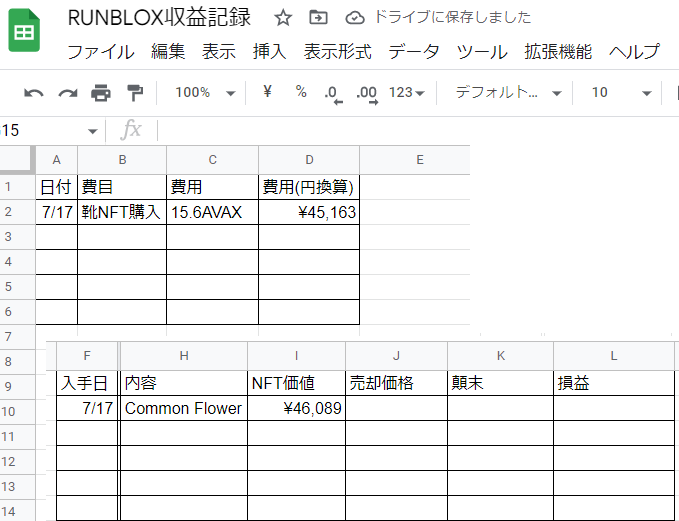Apply yen currency format

point(267,91)
